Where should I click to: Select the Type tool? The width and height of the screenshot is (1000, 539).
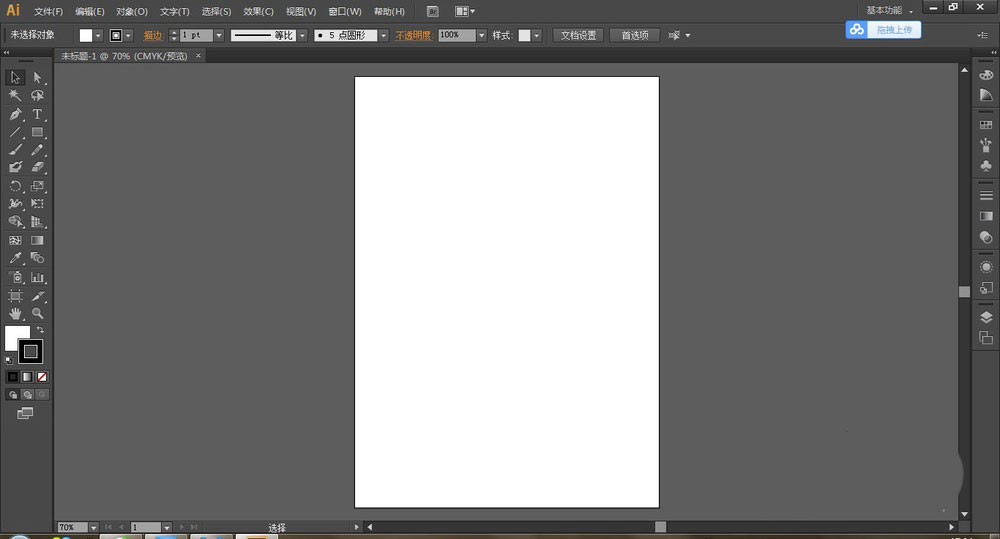37,114
